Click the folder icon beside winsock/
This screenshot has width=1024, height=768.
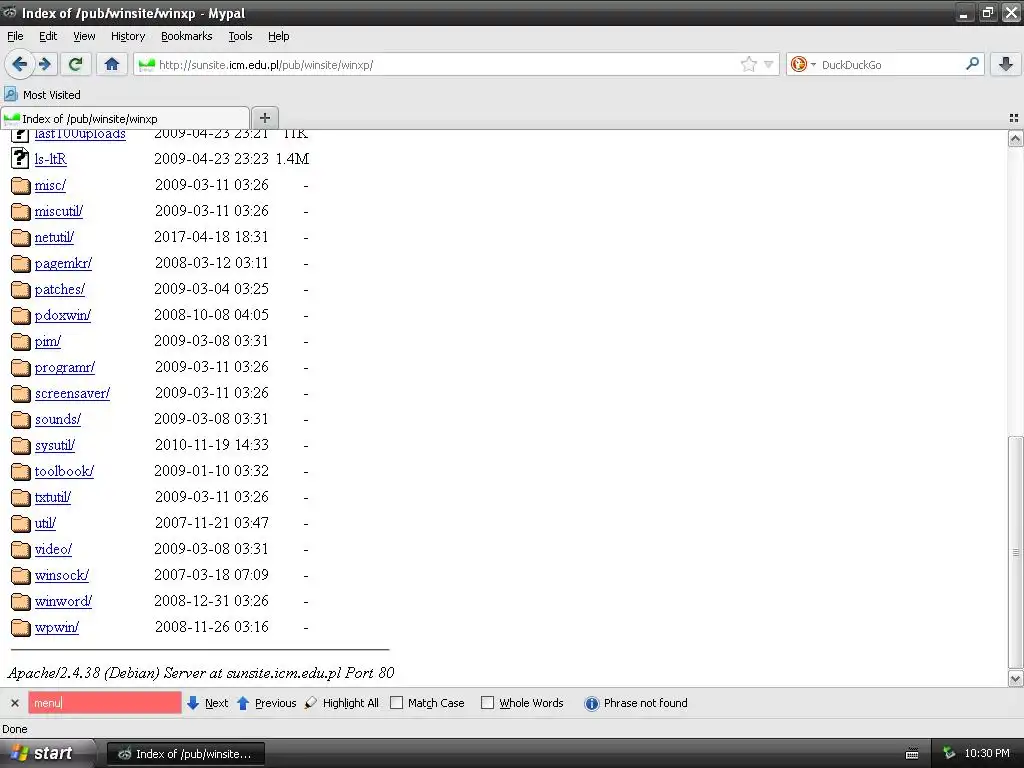click(20, 575)
